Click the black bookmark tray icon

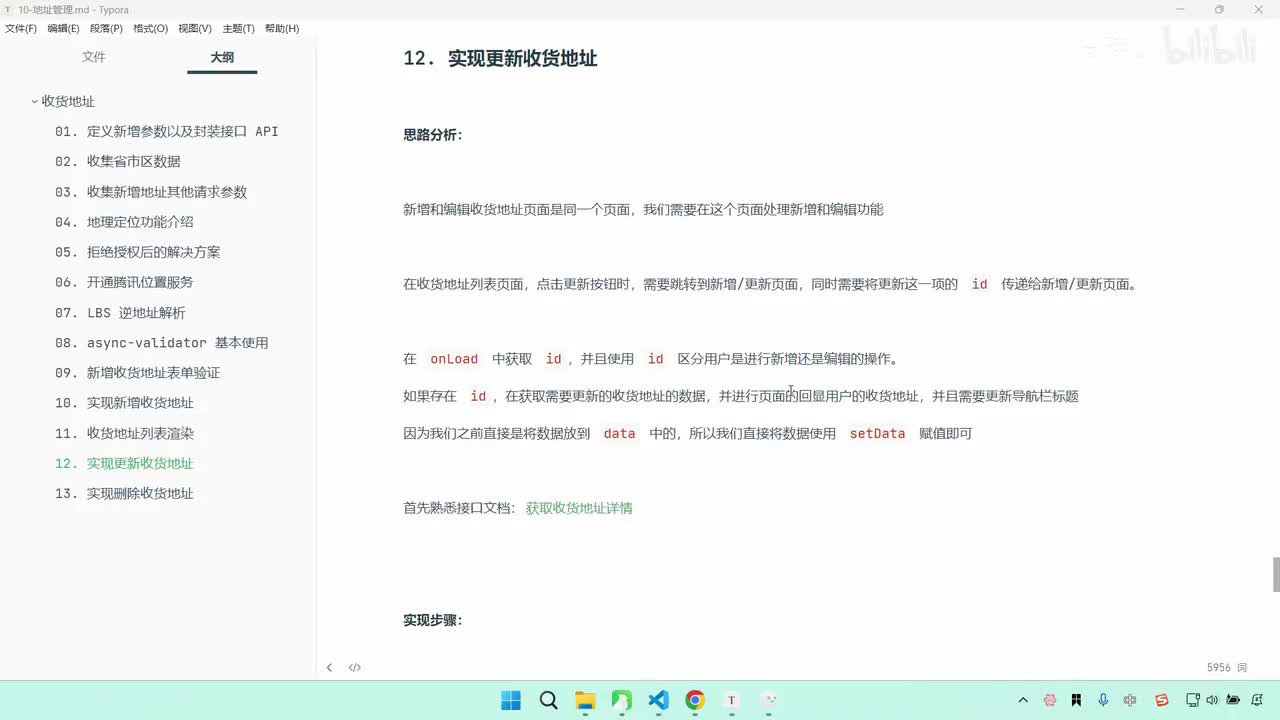1076,700
